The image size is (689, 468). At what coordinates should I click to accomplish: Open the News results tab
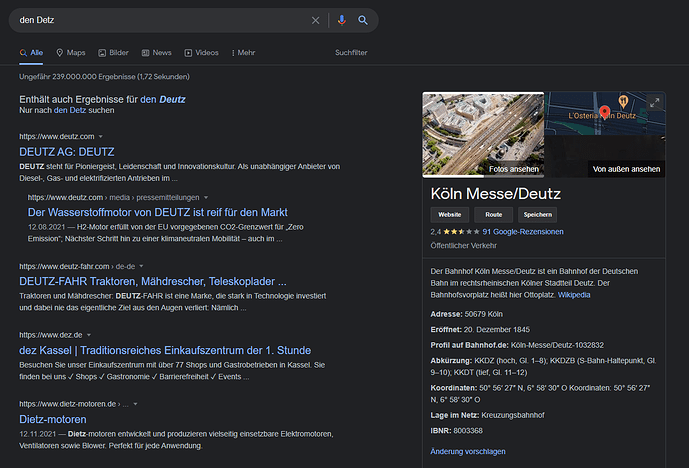click(156, 52)
